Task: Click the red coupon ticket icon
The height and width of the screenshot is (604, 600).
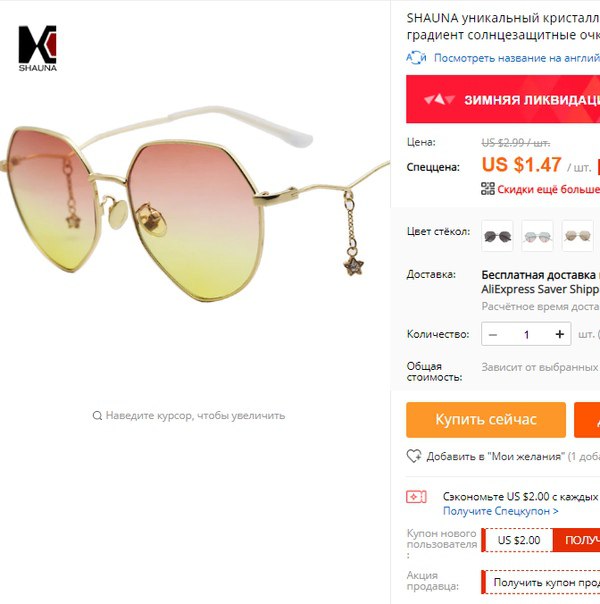Action: 416,497
